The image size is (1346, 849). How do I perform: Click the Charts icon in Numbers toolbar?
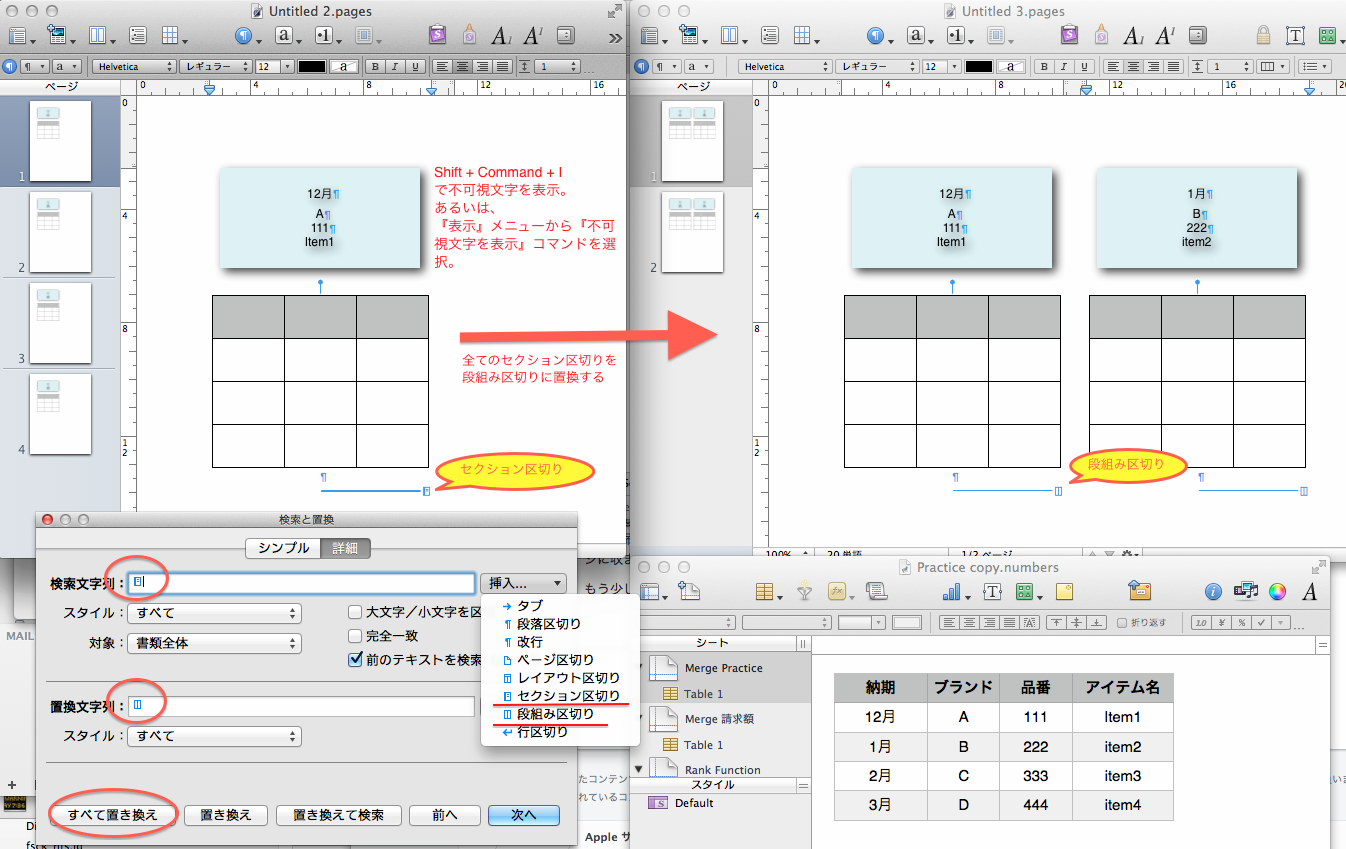951,592
